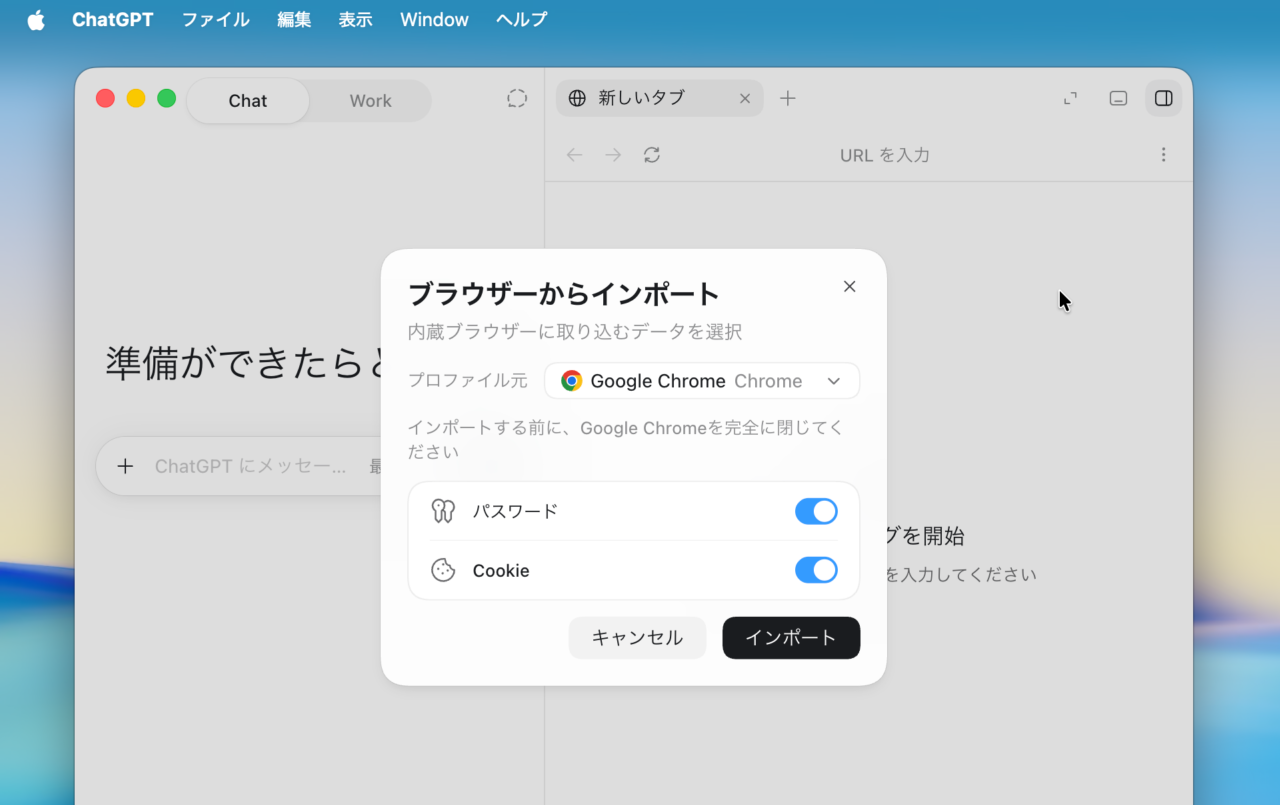Close the 新しいタブ tab

(745, 98)
